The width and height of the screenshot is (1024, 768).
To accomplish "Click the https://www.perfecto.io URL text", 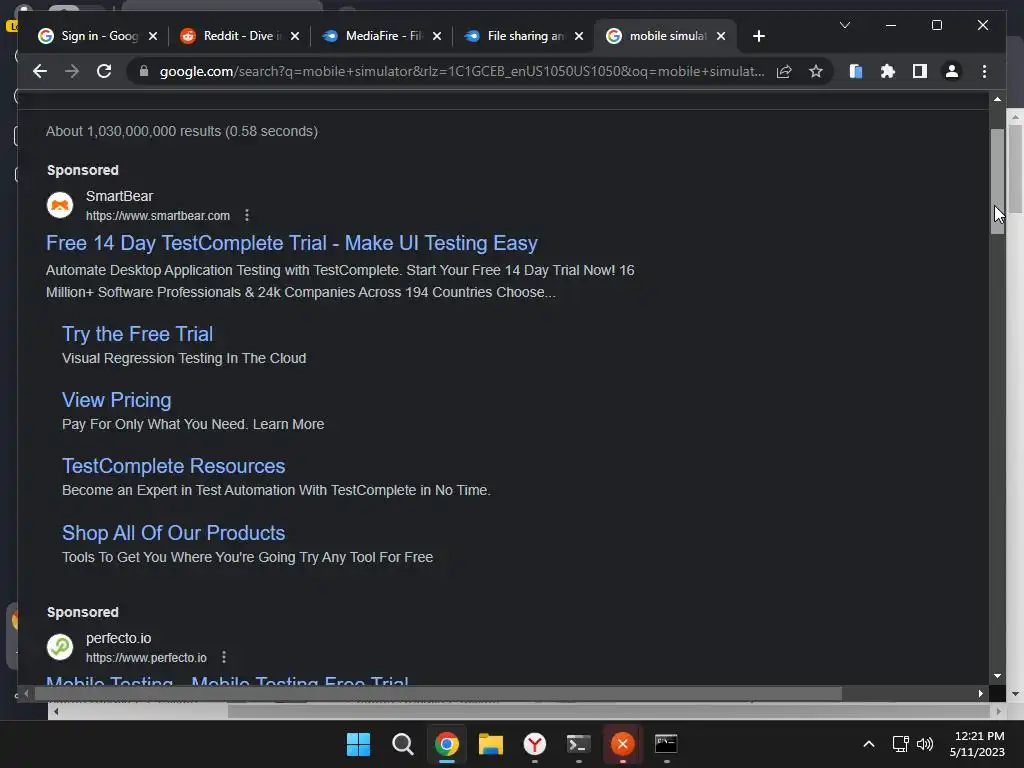I will pos(146,658).
